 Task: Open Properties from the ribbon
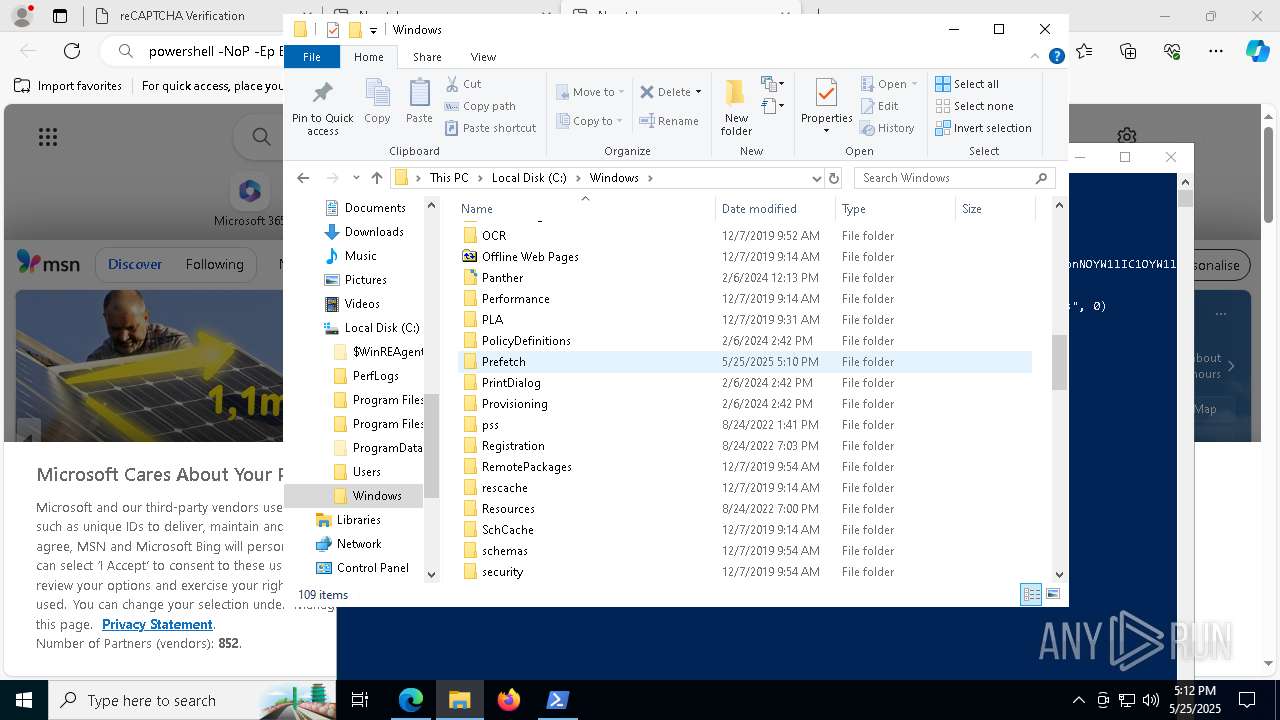pyautogui.click(x=826, y=106)
